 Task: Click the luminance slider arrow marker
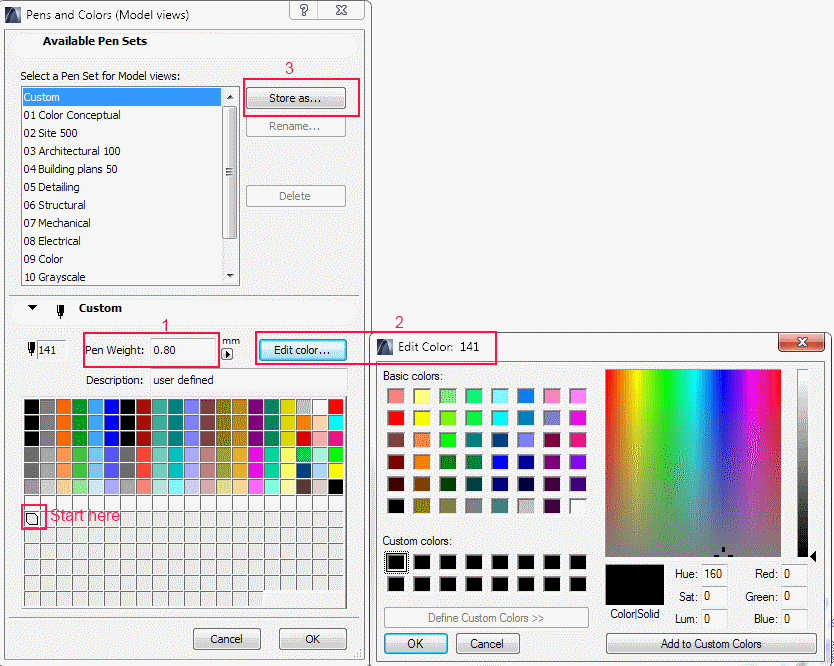pyautogui.click(x=813, y=556)
